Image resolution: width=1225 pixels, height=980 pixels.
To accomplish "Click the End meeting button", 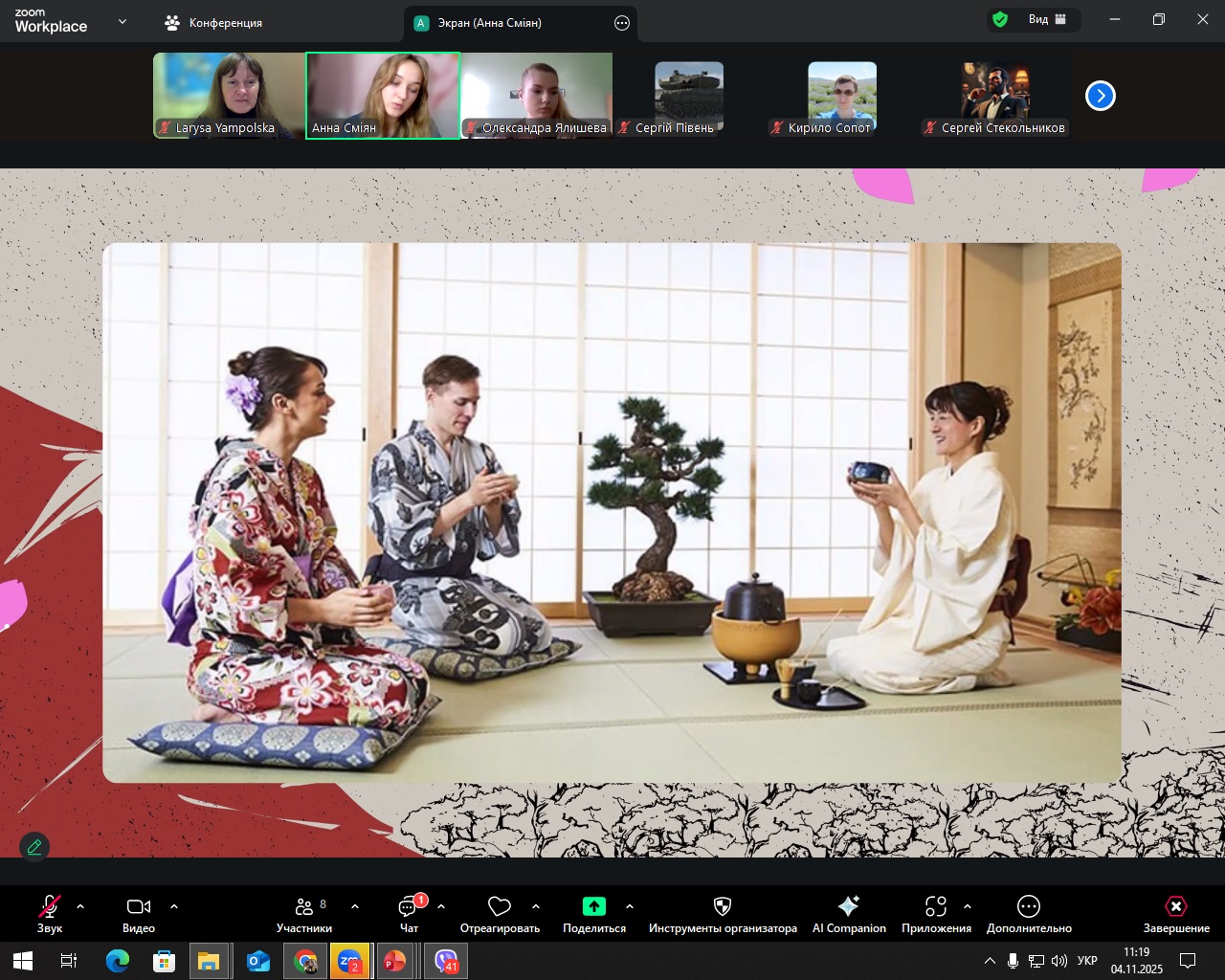I will coord(1175,914).
